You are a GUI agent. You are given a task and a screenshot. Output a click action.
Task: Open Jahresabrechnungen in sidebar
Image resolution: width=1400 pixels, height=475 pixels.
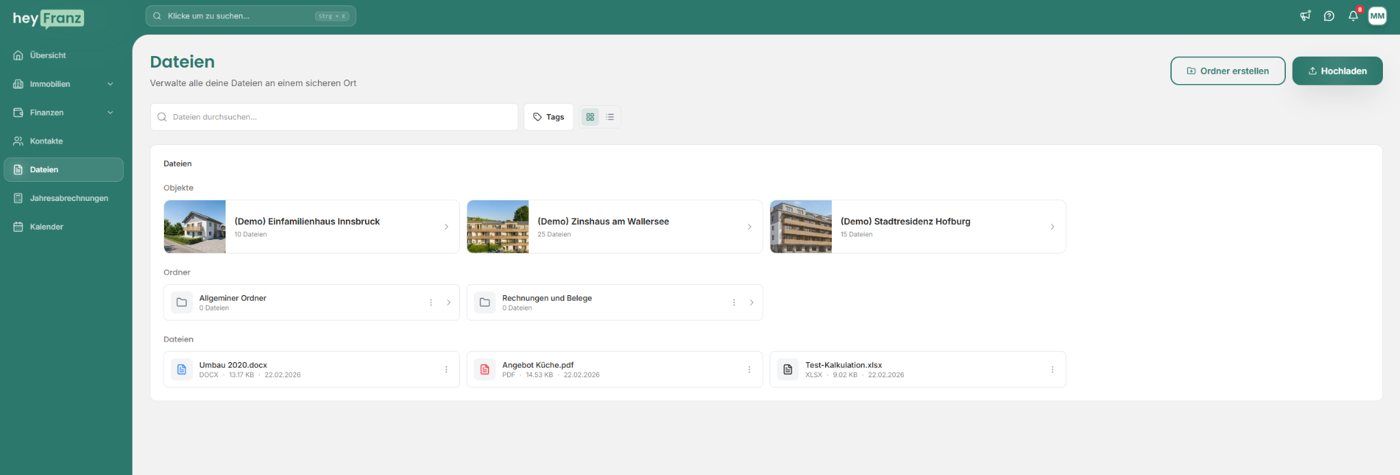pos(64,198)
